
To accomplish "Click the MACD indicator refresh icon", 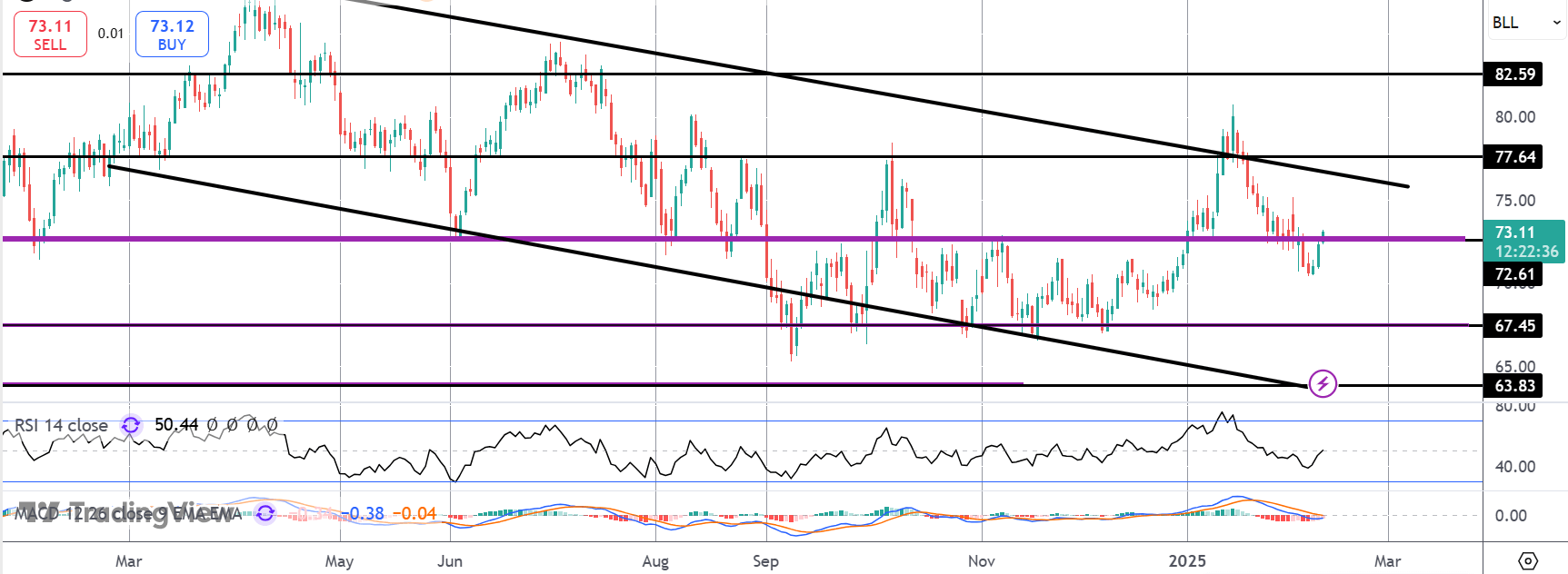I will coord(265,513).
